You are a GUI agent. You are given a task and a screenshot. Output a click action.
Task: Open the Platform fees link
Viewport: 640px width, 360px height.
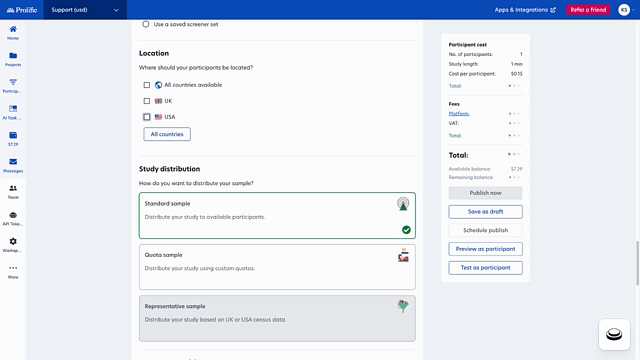pyautogui.click(x=459, y=113)
